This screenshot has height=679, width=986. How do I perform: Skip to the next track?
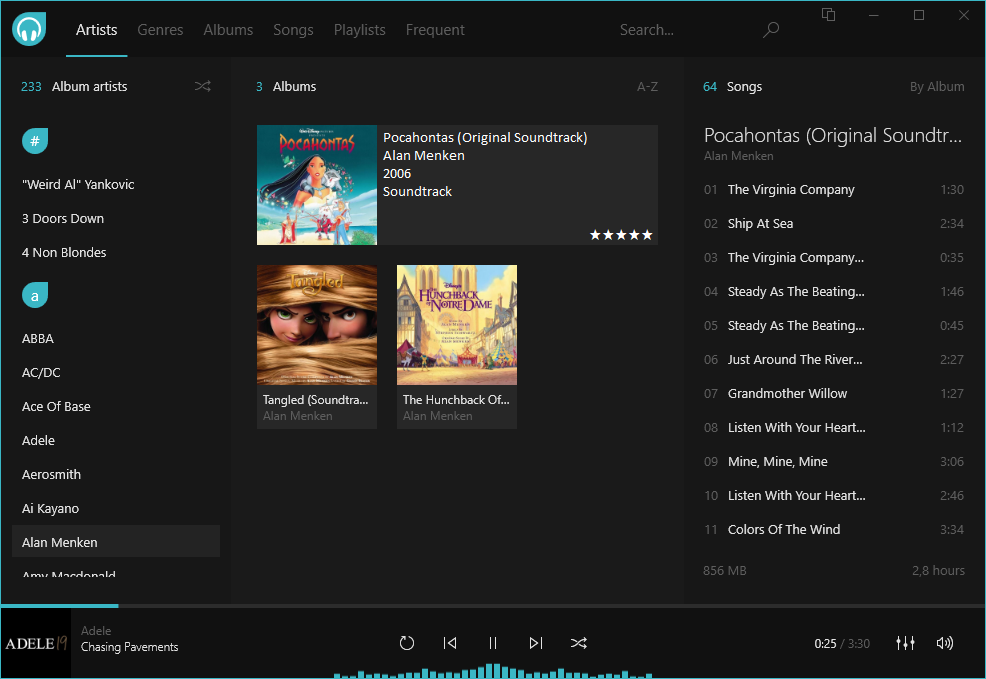[536, 643]
